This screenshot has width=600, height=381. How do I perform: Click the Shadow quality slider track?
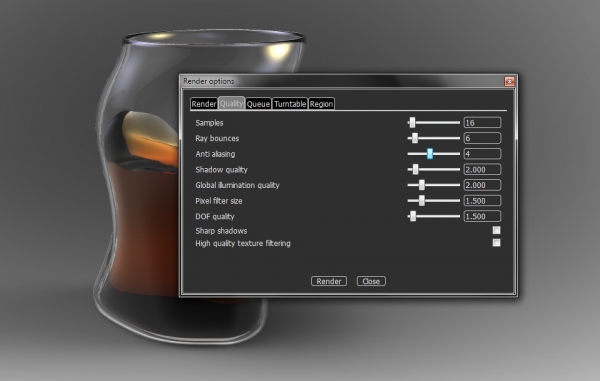[434, 169]
